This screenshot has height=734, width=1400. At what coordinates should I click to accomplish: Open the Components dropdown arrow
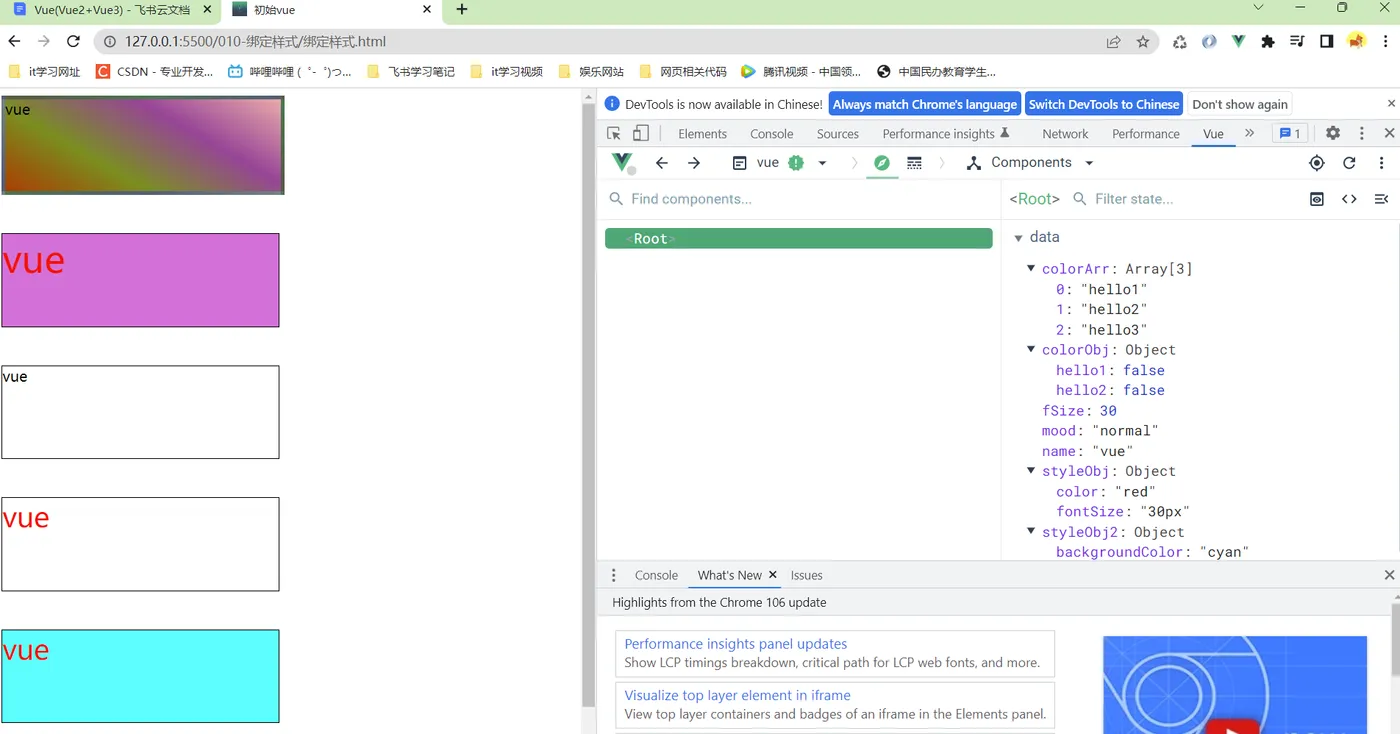[1089, 163]
